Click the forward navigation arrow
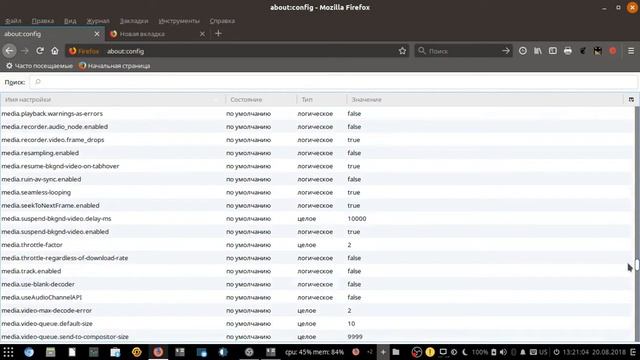640x360 pixels. click(24, 51)
